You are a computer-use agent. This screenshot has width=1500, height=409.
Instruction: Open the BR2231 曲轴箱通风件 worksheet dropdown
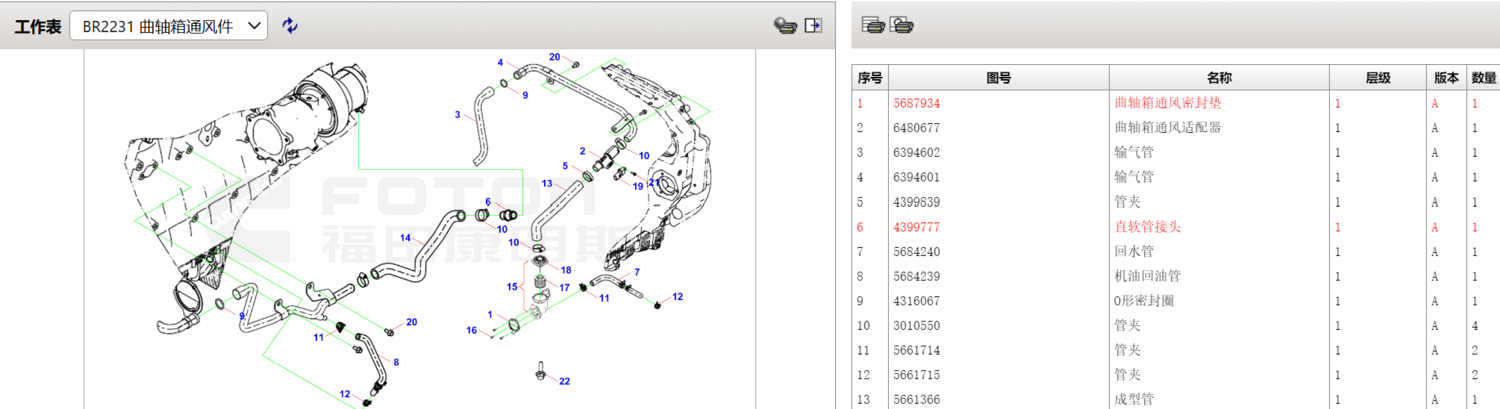coord(168,27)
